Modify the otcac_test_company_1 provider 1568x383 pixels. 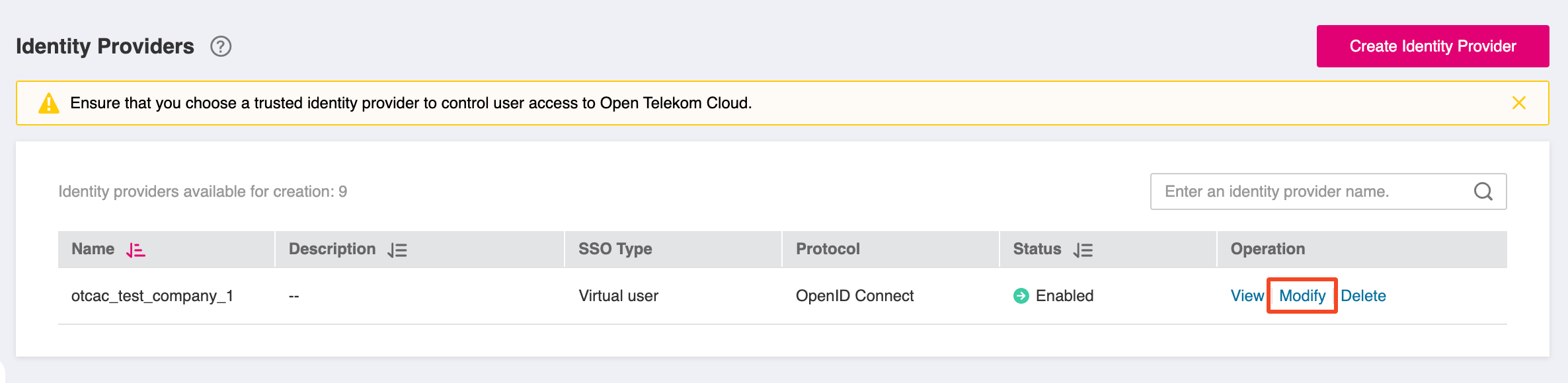point(1302,296)
